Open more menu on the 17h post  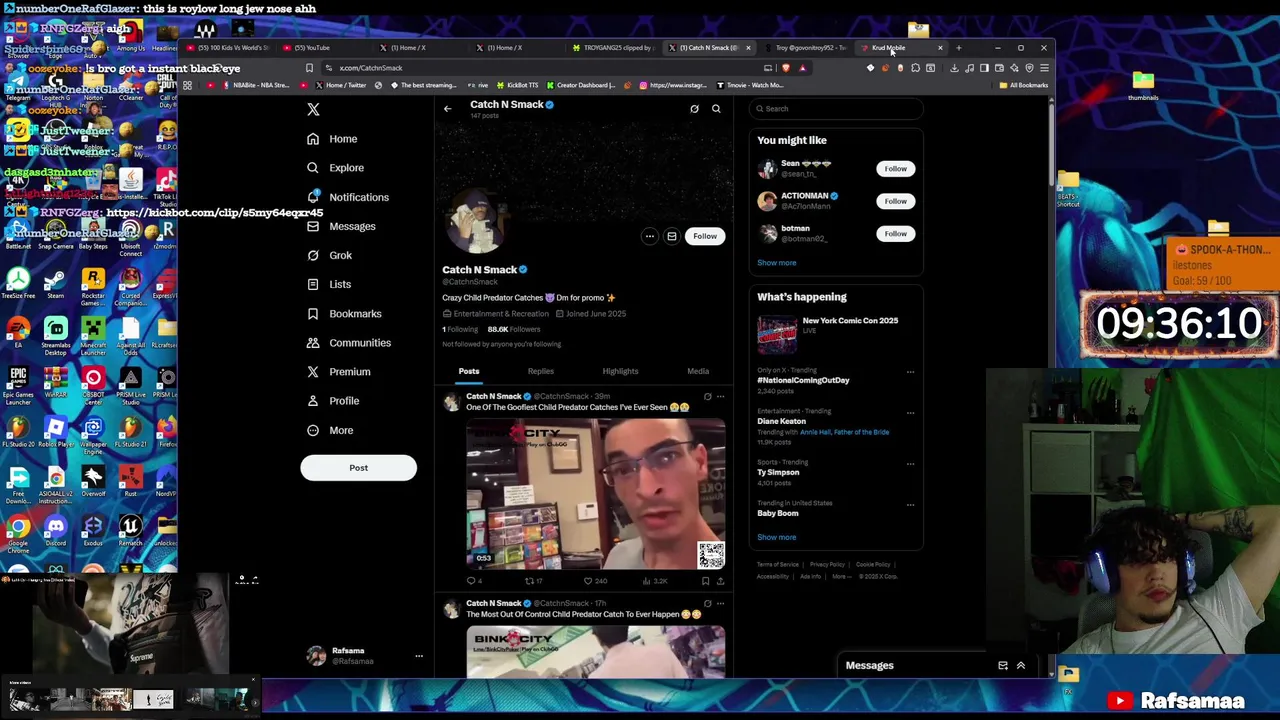tap(720, 604)
